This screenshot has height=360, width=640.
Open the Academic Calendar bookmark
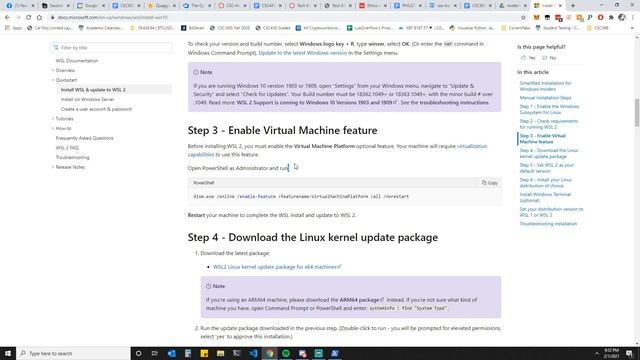pyautogui.click(x=101, y=28)
